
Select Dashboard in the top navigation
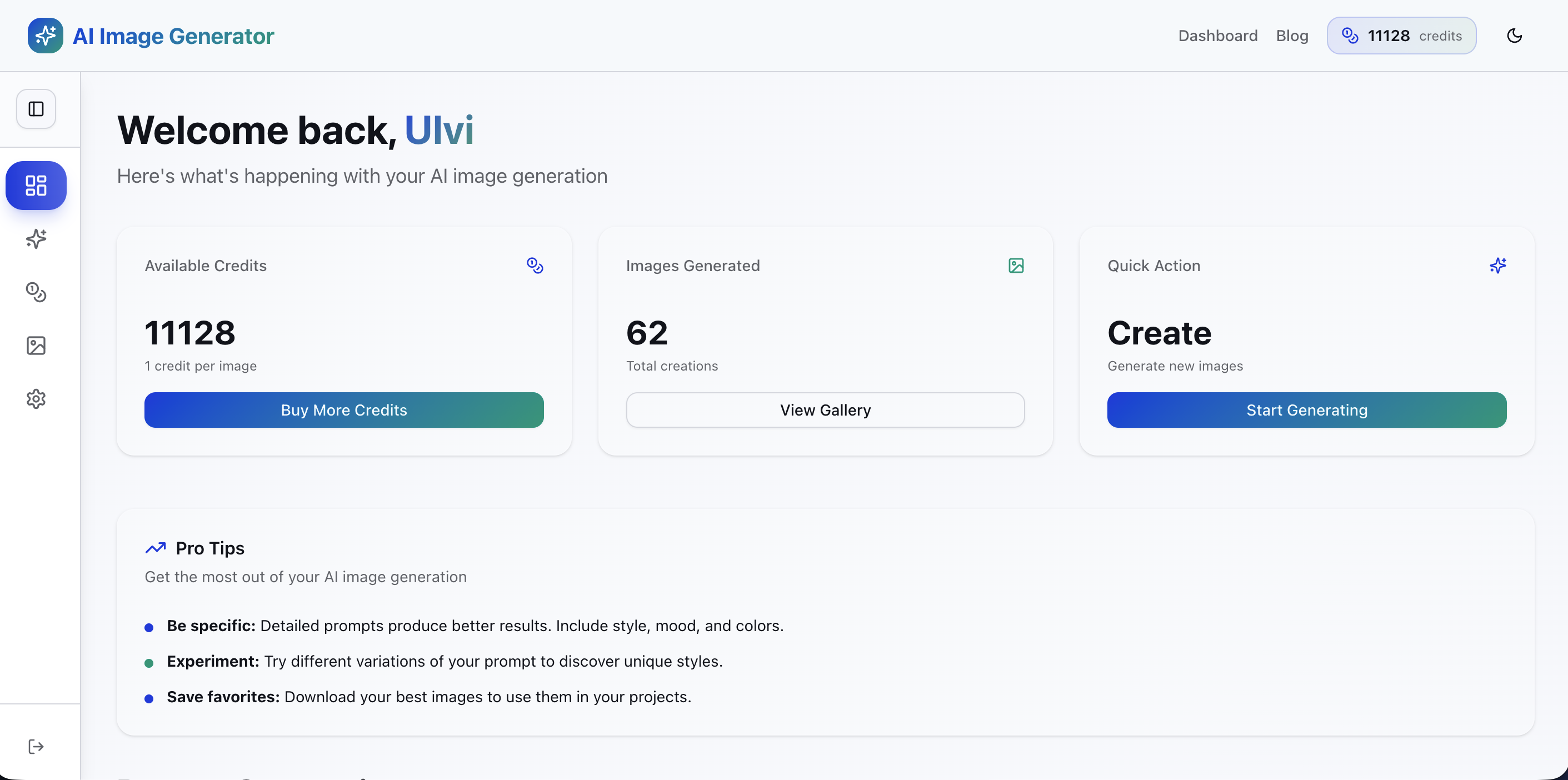[1217, 36]
